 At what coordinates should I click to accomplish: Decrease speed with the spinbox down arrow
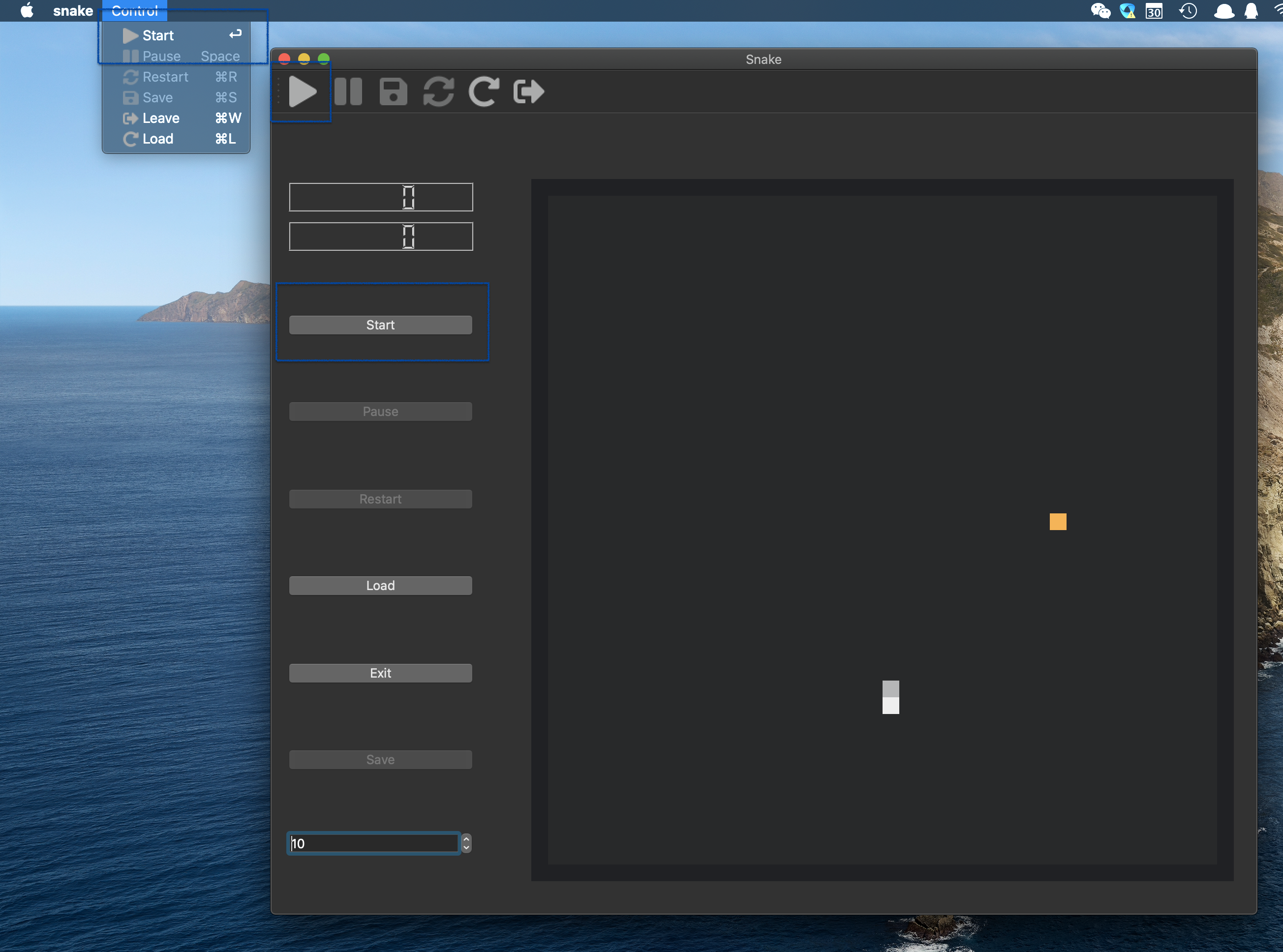[466, 848]
